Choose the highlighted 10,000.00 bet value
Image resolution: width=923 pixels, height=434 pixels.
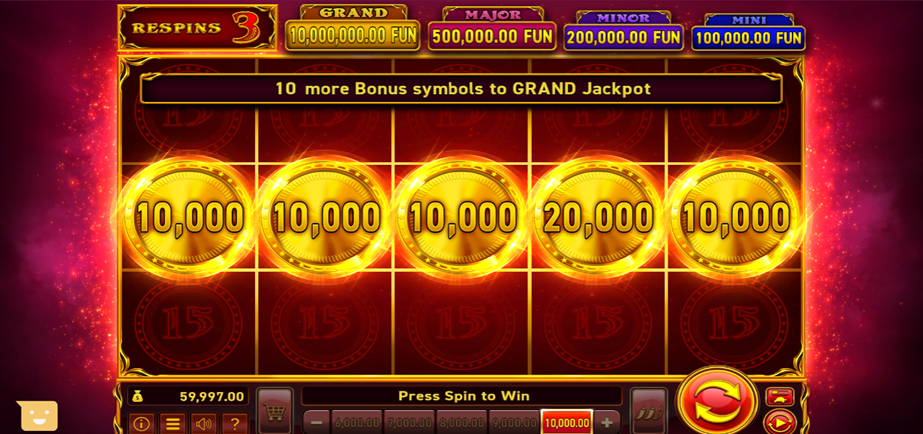(x=566, y=422)
